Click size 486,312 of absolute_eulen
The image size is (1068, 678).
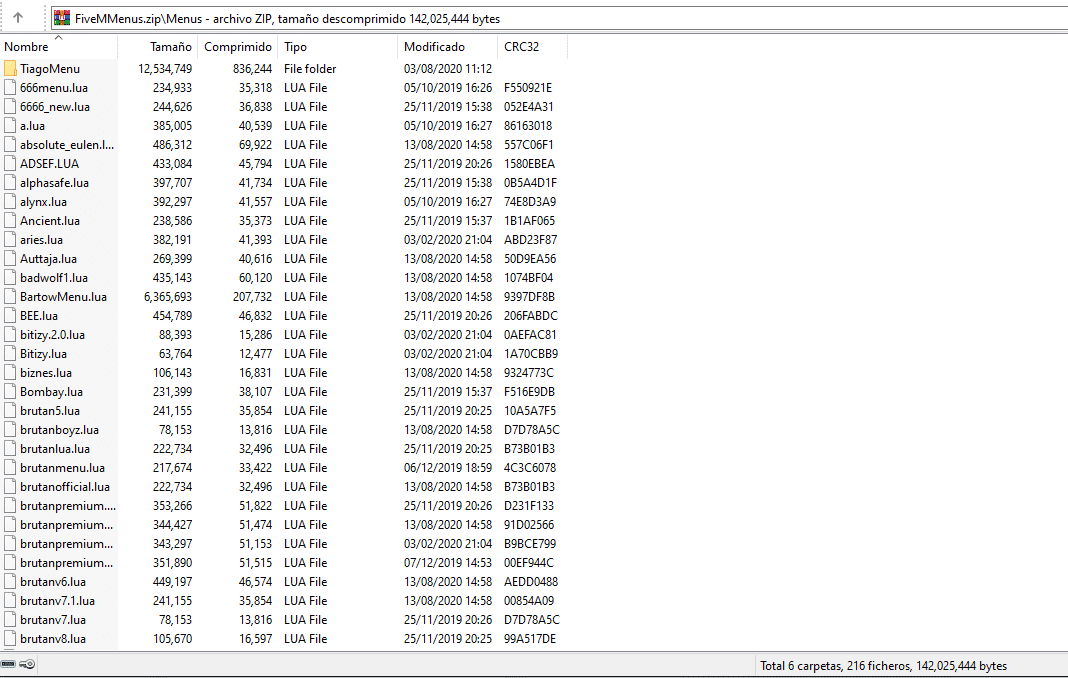[x=172, y=145]
